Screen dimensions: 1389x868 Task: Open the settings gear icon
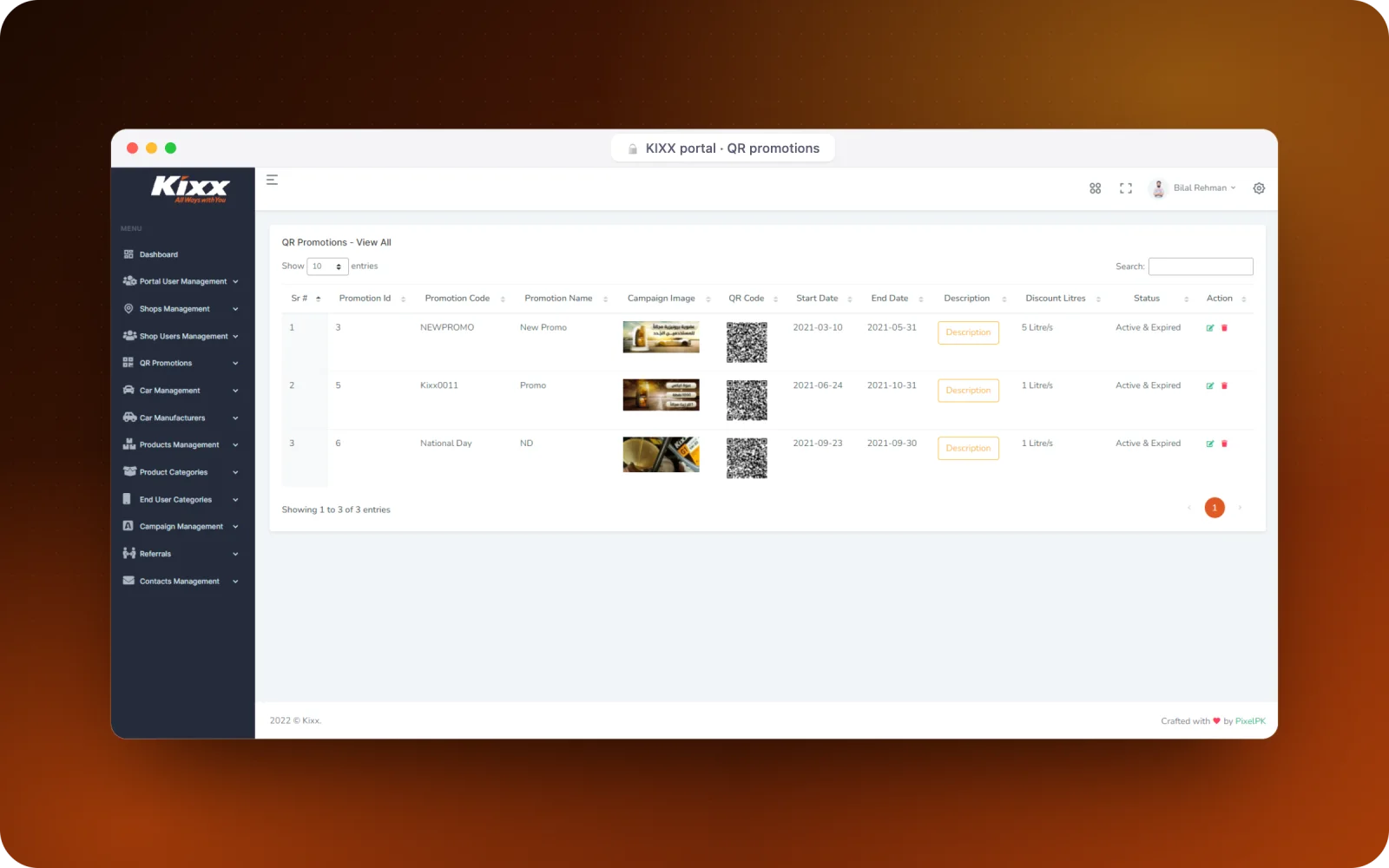point(1259,188)
